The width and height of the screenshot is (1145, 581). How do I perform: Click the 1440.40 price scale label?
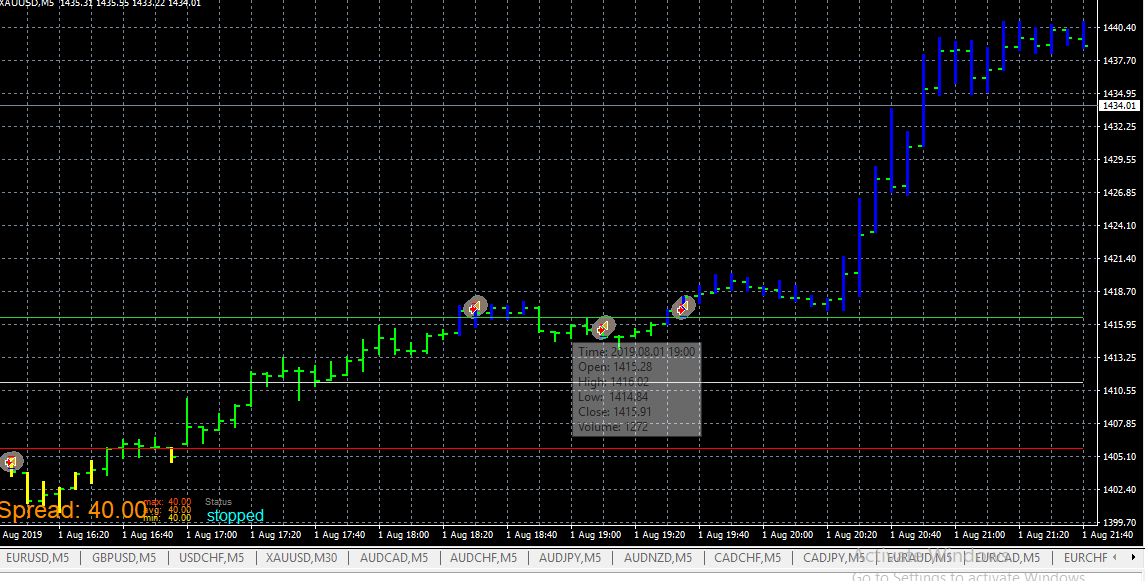[1120, 28]
